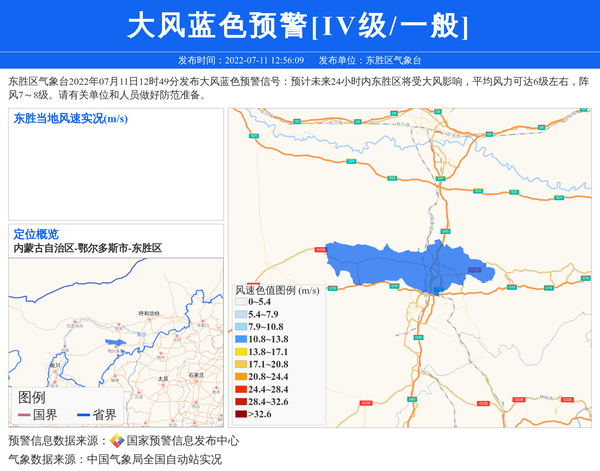The image size is (600, 471).
Task: Select the 24.4~28.4 red legend swatch
Action: point(240,389)
